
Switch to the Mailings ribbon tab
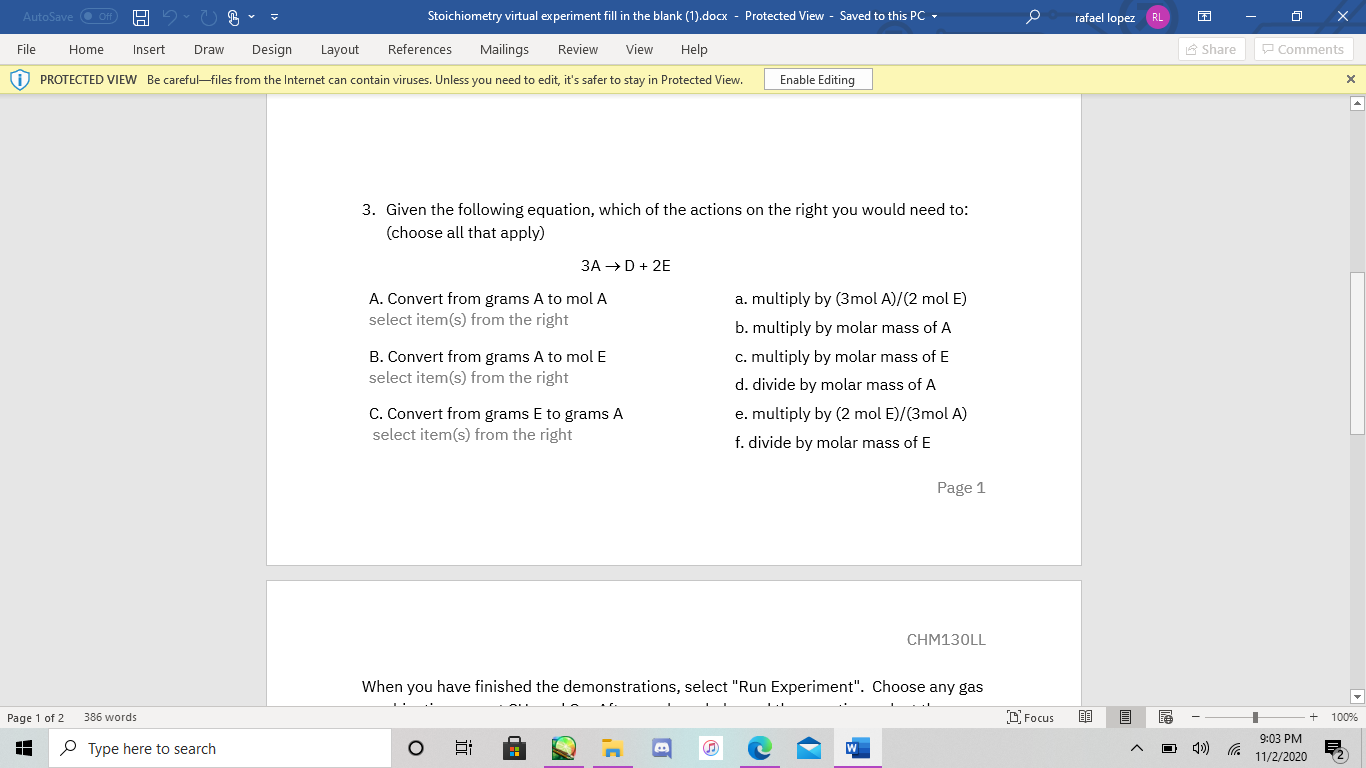coord(504,49)
